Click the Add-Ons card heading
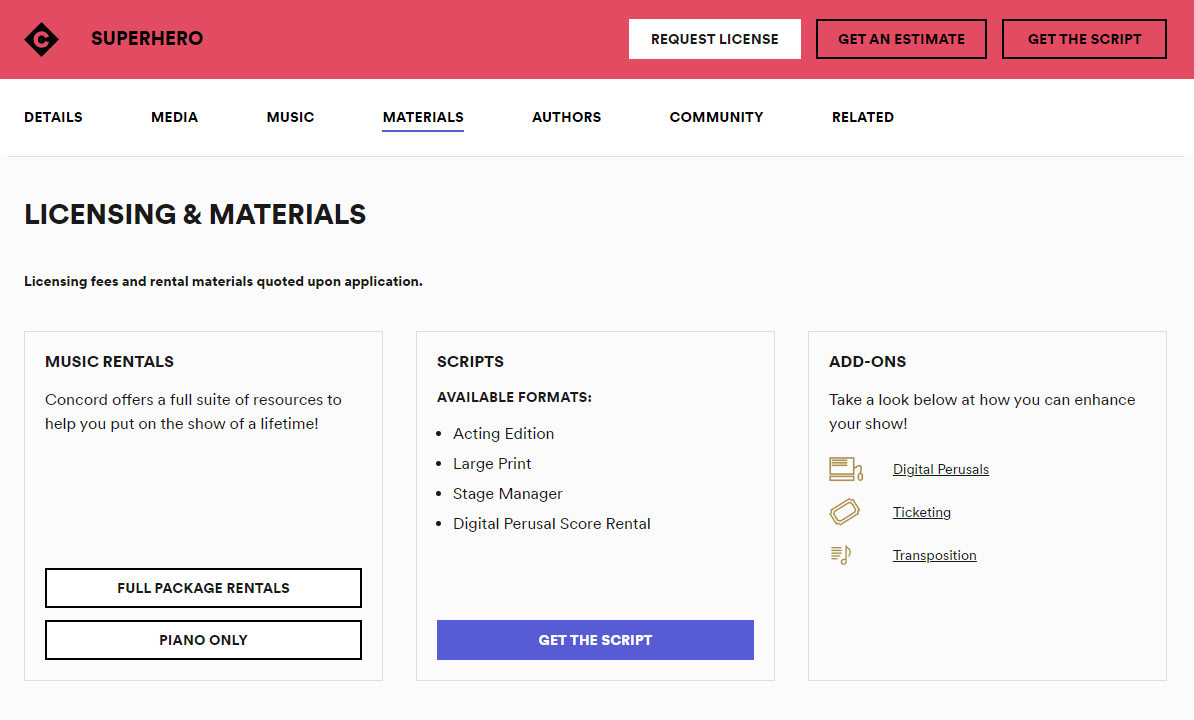The width and height of the screenshot is (1194, 720). [867, 362]
